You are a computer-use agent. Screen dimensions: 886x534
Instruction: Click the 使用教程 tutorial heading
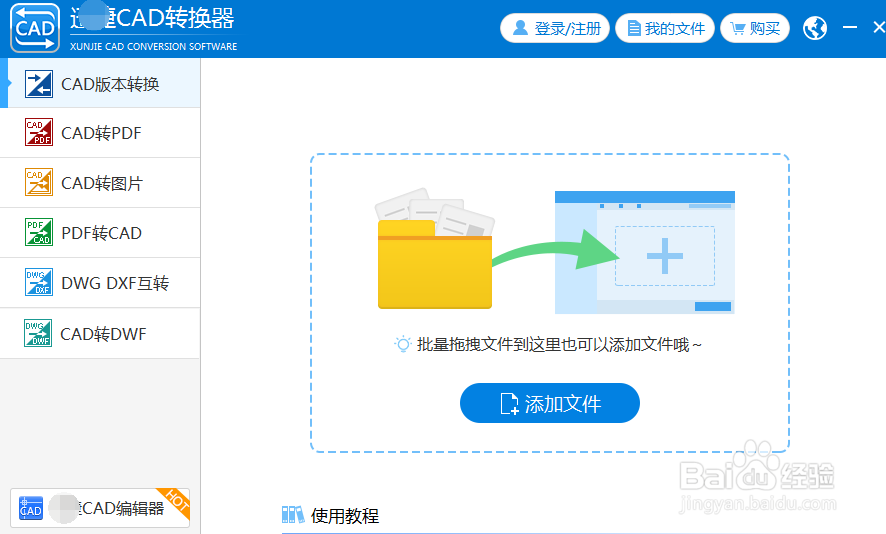pos(345,515)
